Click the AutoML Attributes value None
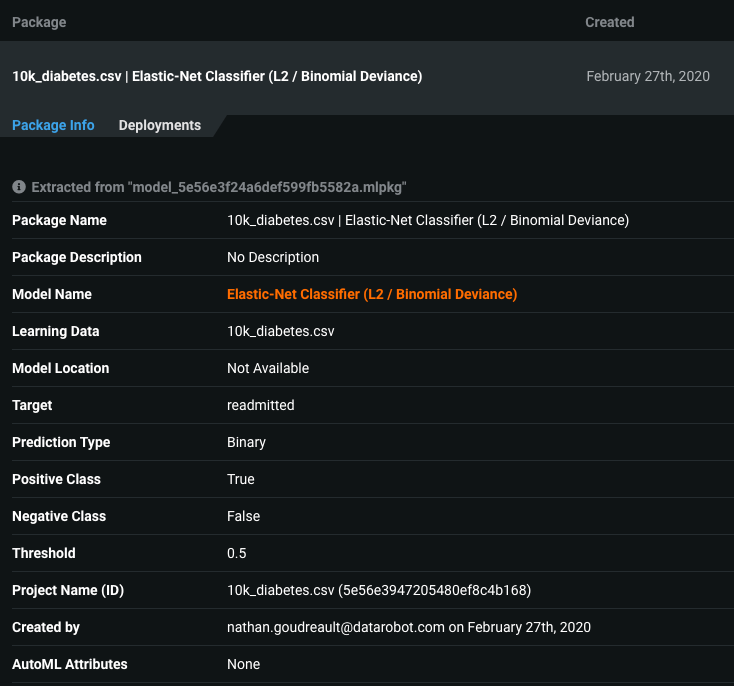The height and width of the screenshot is (686, 734). coord(243,664)
